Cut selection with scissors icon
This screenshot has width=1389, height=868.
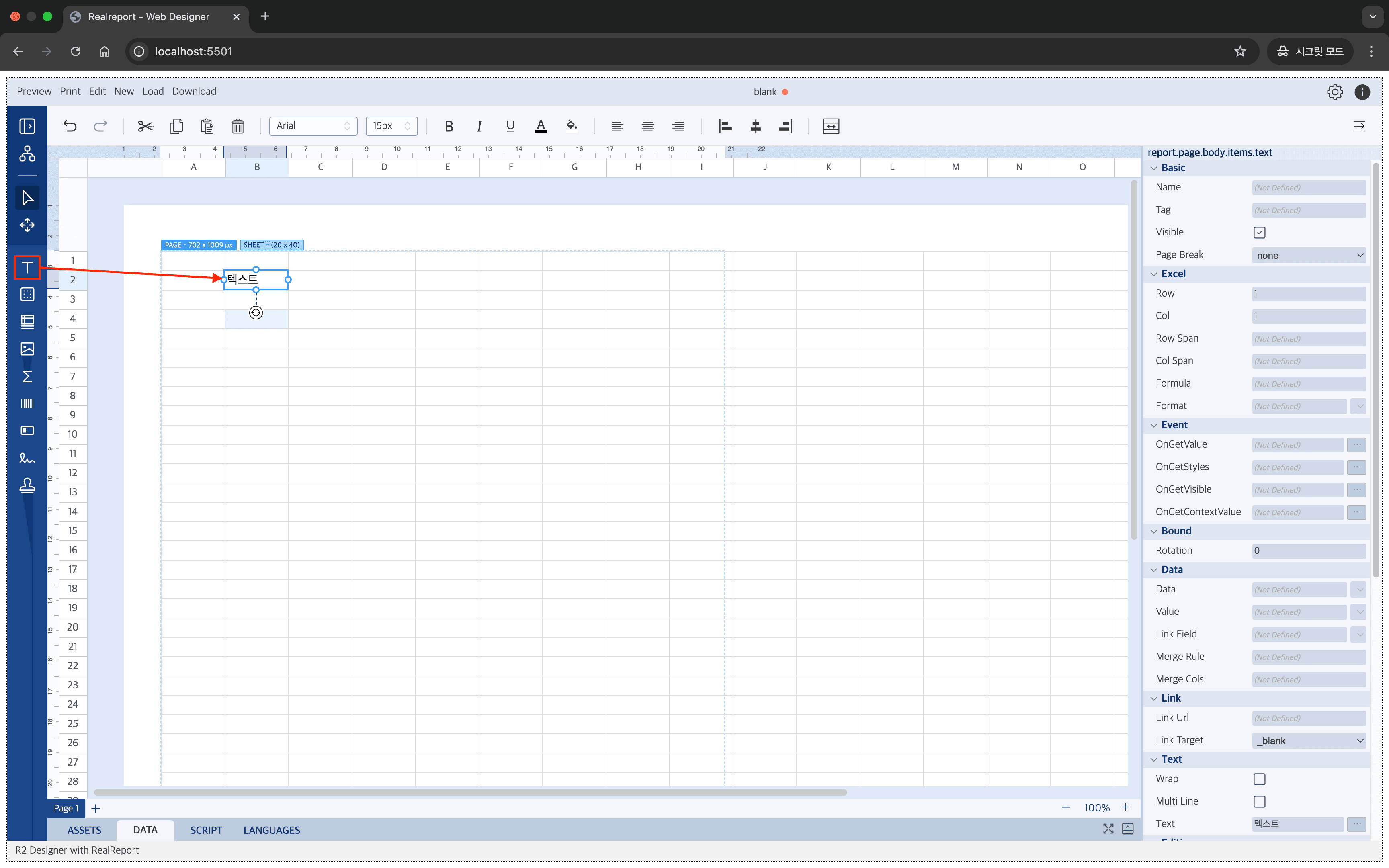tap(146, 126)
